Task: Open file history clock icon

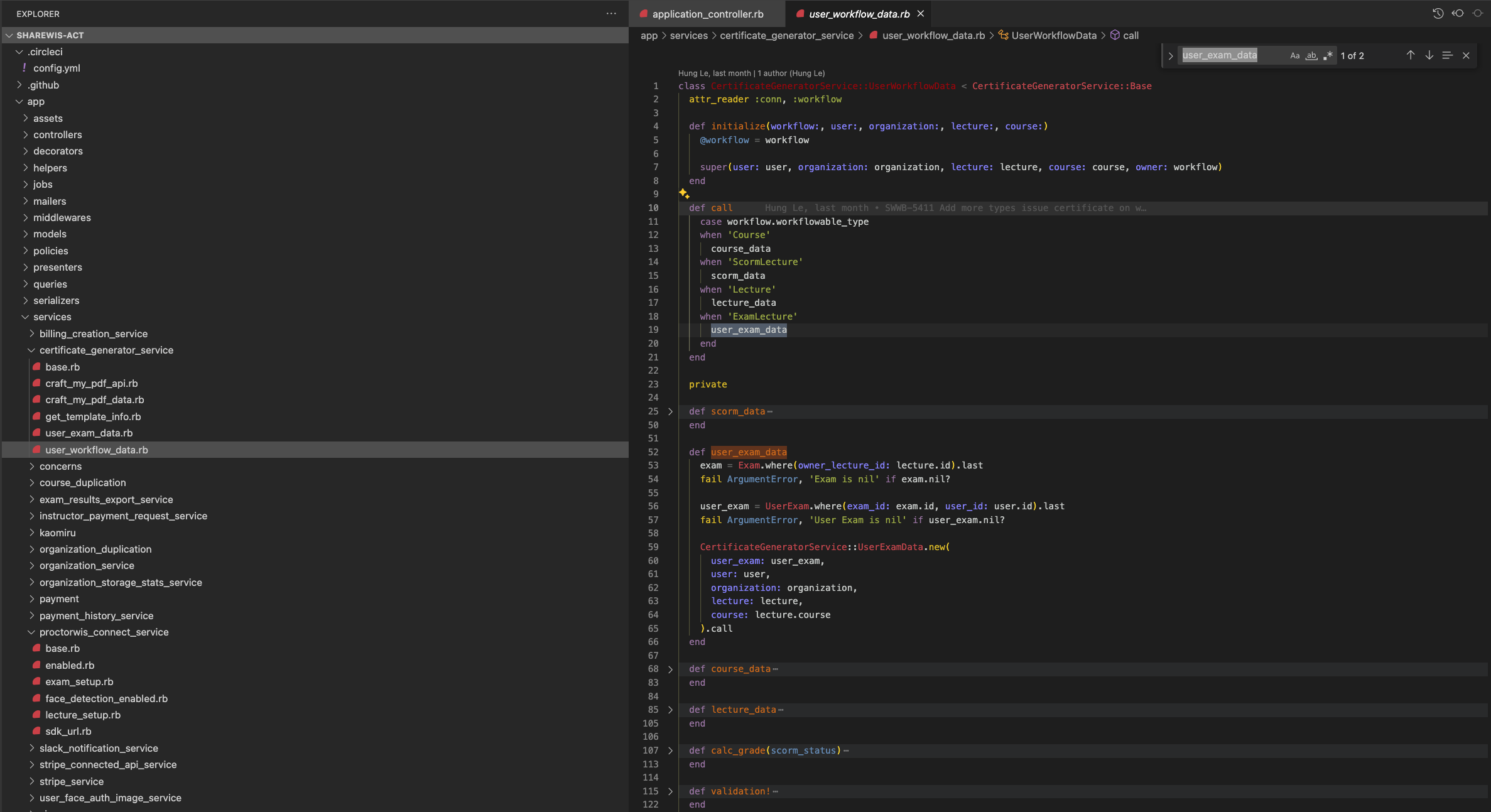Action: 1438,13
